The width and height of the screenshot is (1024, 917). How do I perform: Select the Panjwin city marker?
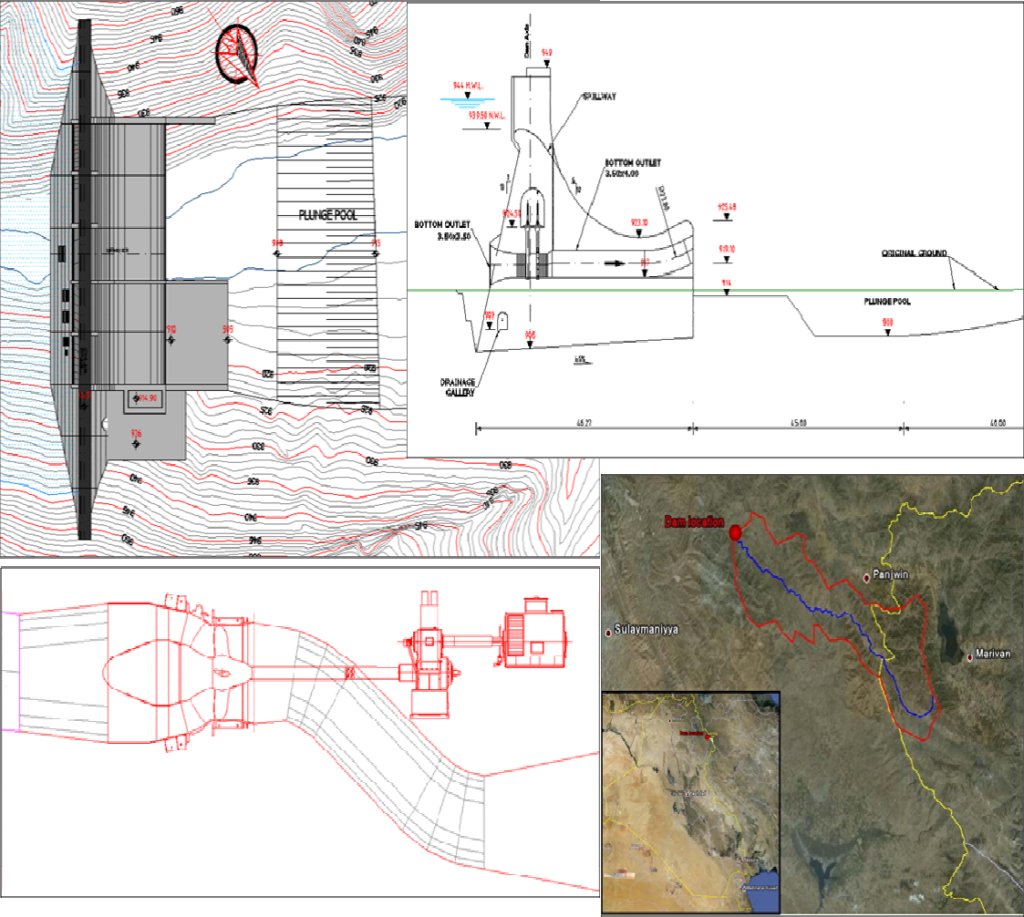point(867,578)
